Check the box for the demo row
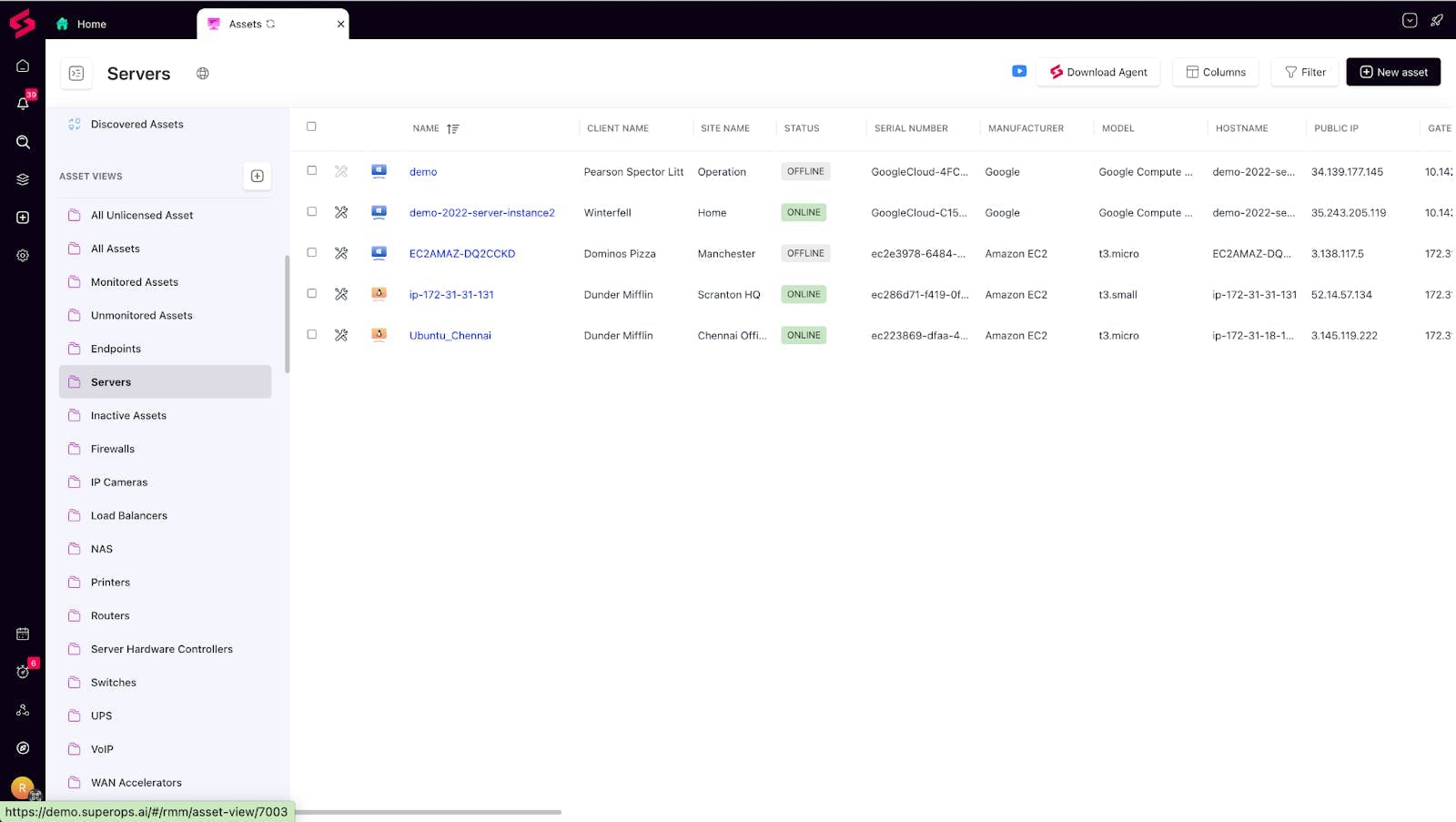Image resolution: width=1456 pixels, height=822 pixels. [x=312, y=170]
